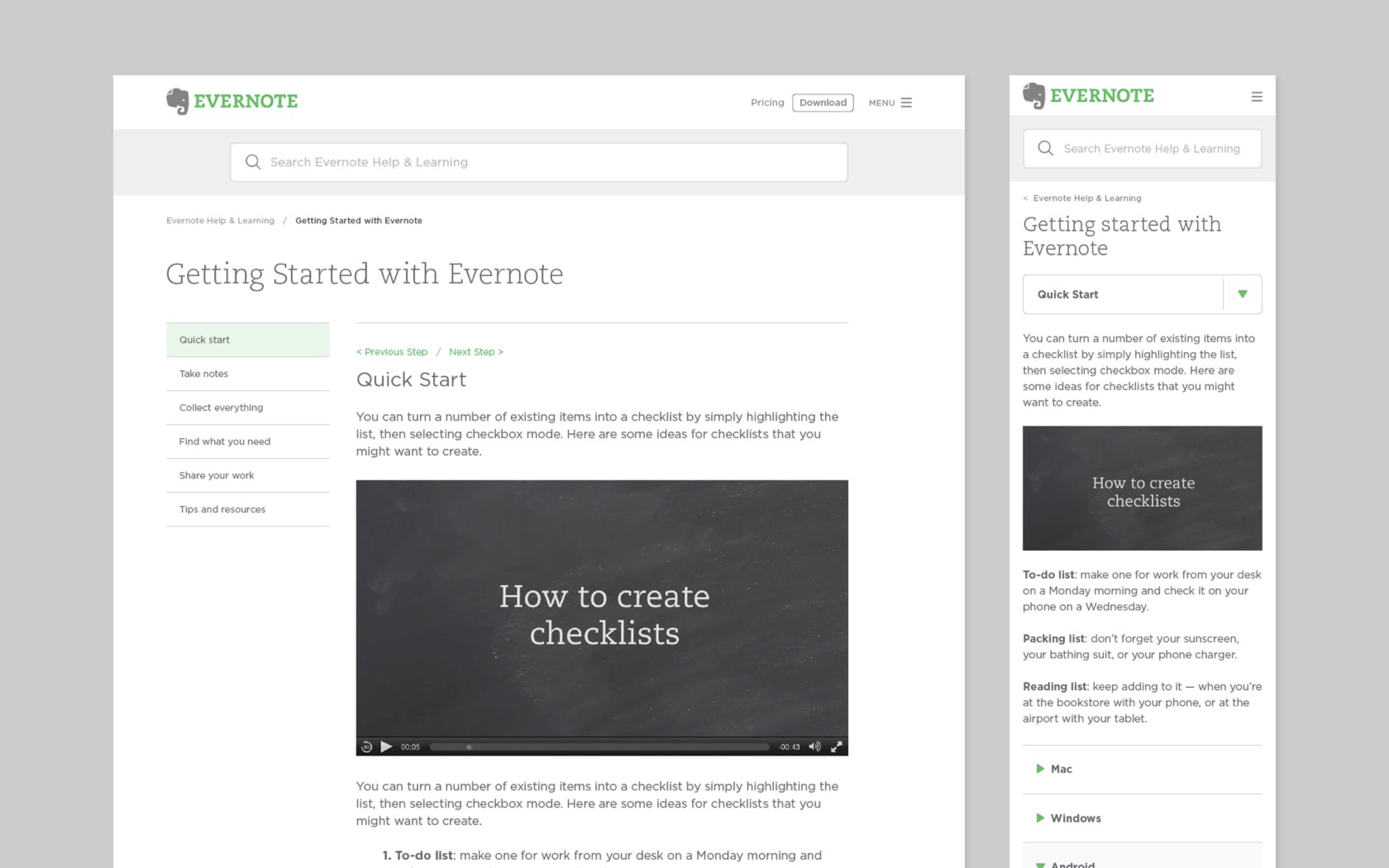This screenshot has width=1389, height=868.
Task: Click the magnifier icon in mobile search box
Action: 1045,149
